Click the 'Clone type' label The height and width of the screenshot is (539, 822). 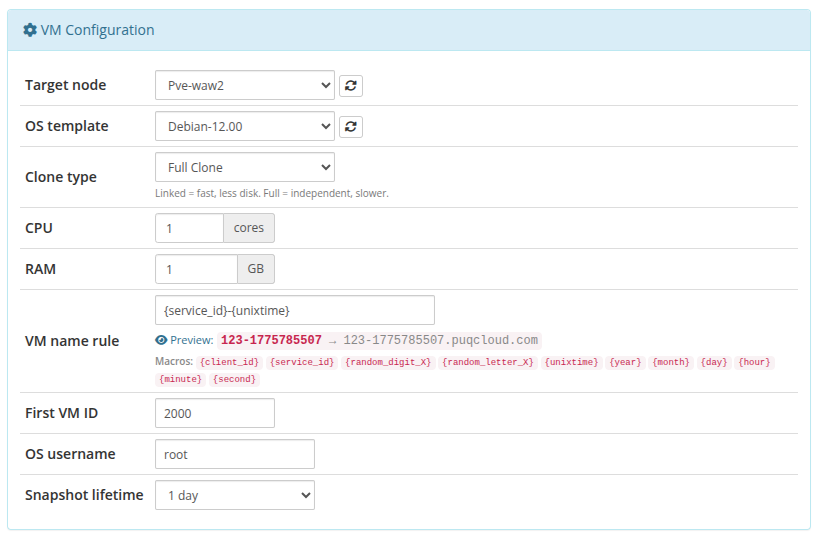click(x=61, y=177)
